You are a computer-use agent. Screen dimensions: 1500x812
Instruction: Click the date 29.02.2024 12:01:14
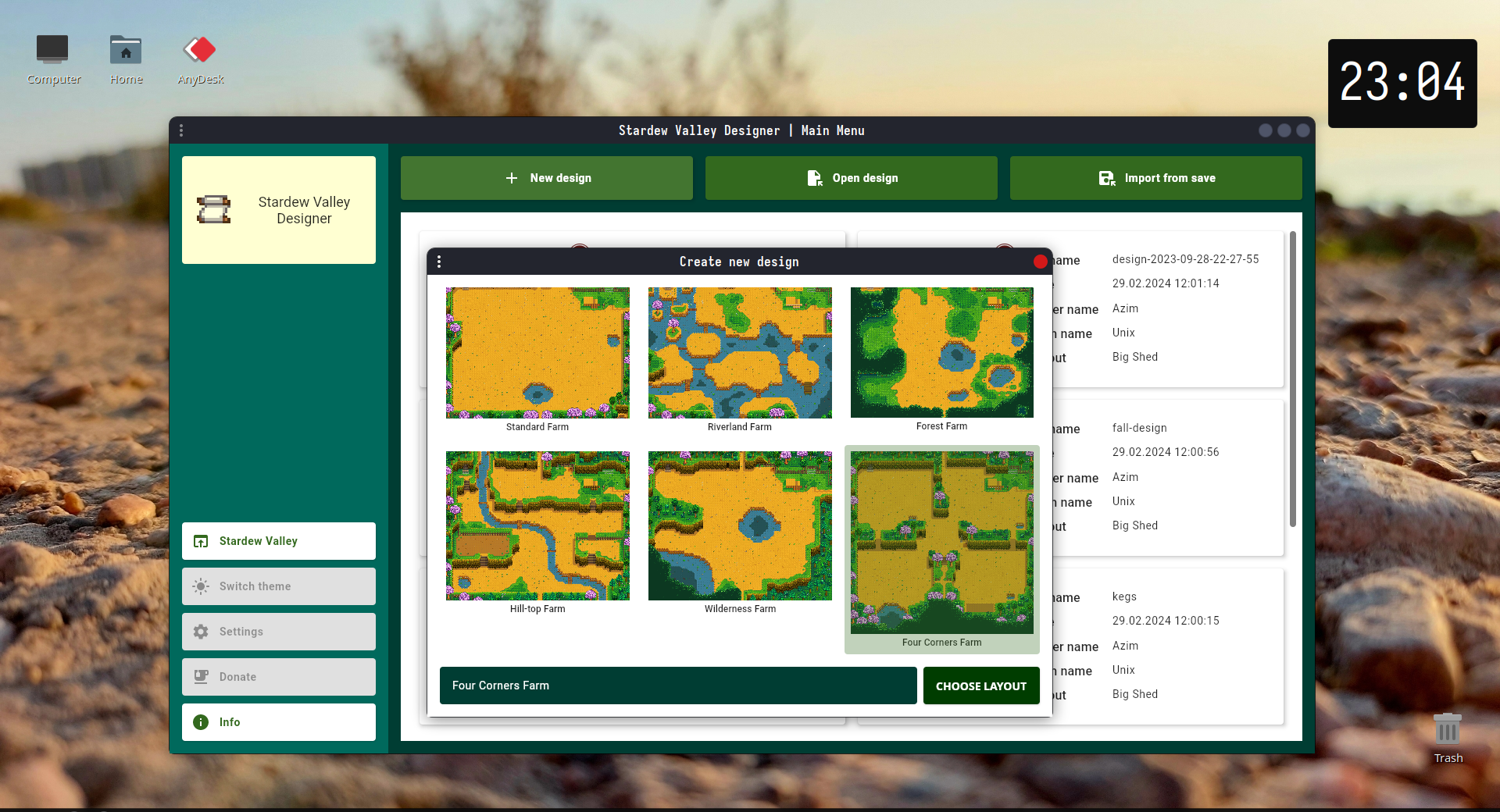[1166, 283]
